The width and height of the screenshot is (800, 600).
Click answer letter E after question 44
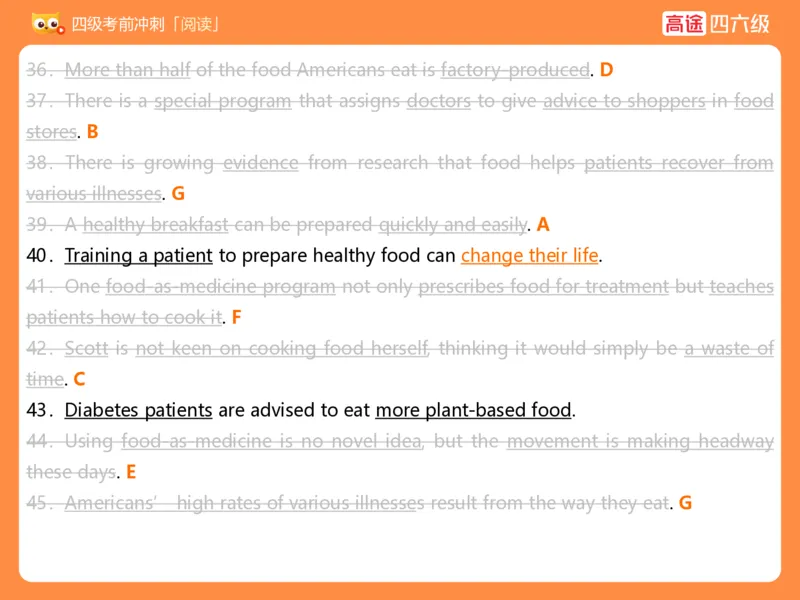pos(130,472)
